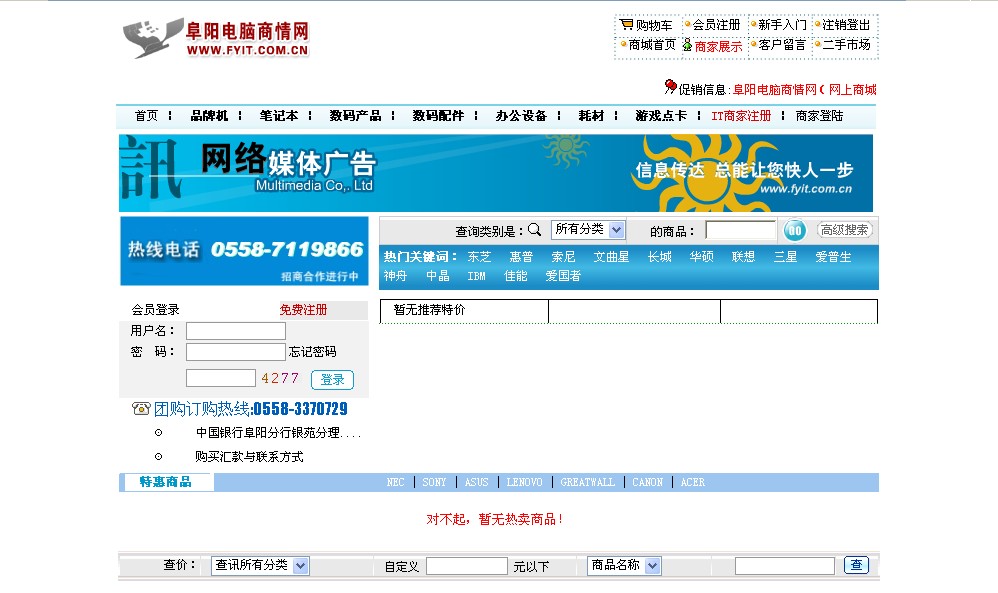
Task: Click the 商家展示 link
Action: point(718,46)
